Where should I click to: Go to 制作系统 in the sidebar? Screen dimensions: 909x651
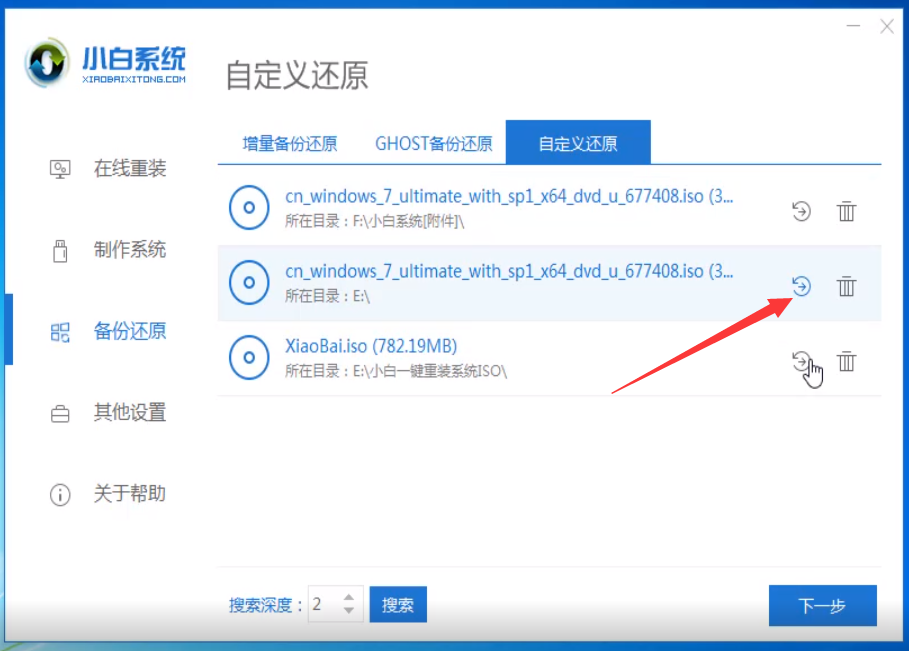[130, 250]
